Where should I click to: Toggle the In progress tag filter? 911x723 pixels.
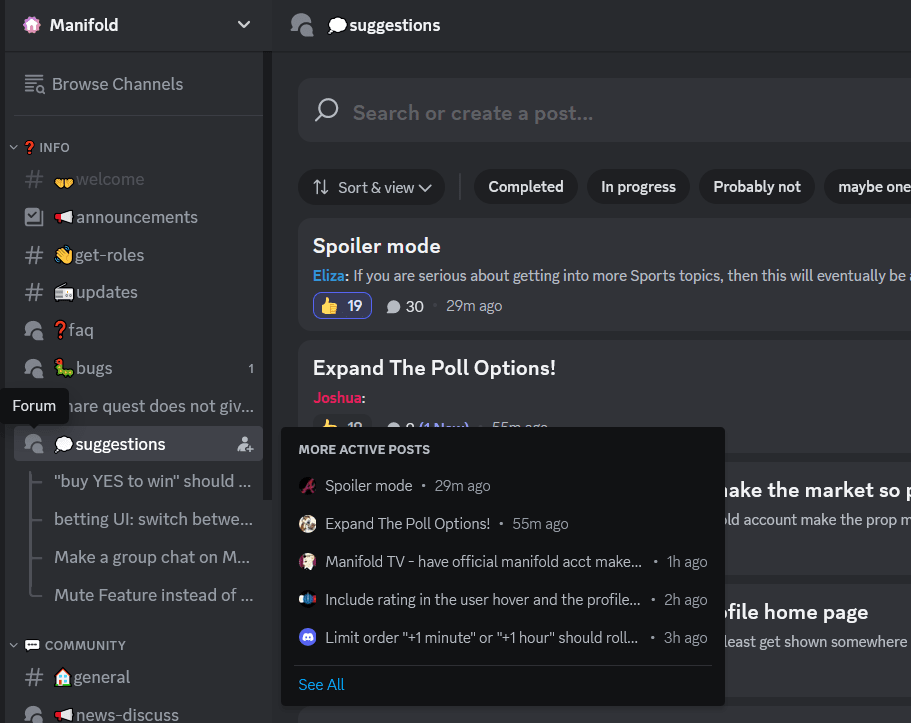click(638, 187)
